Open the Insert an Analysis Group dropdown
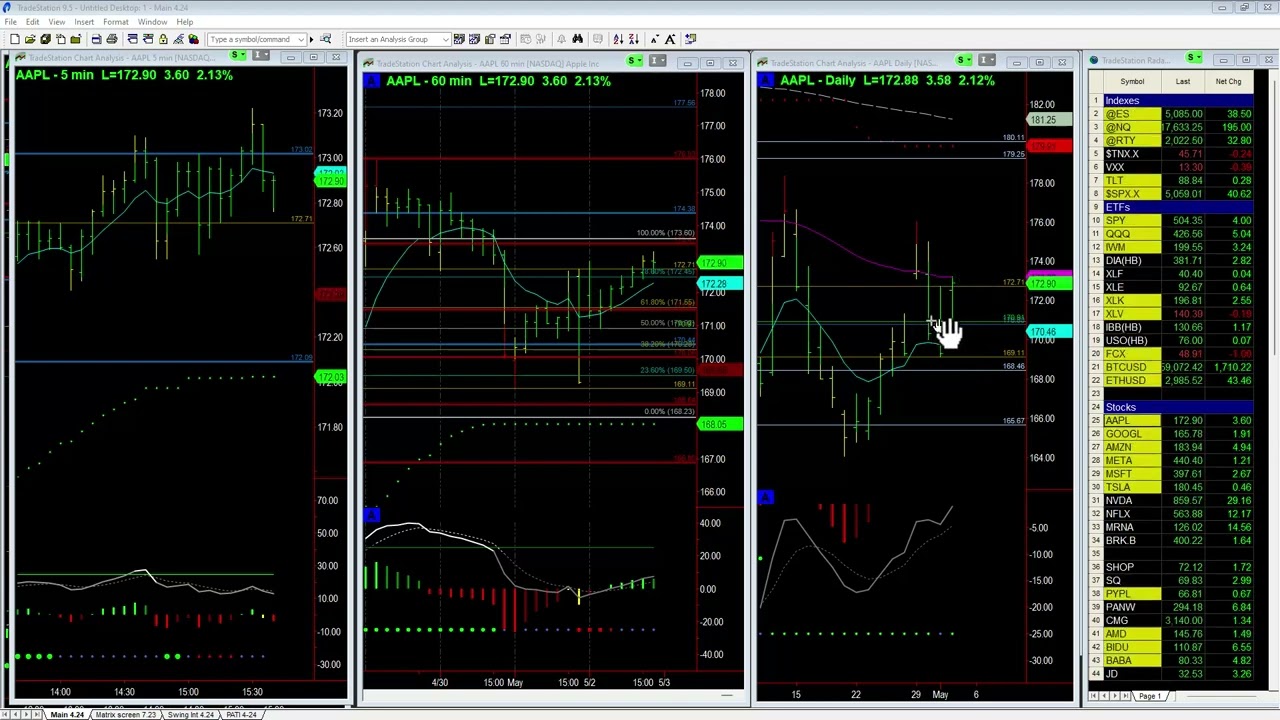The image size is (1280, 720). pyautogui.click(x=444, y=39)
